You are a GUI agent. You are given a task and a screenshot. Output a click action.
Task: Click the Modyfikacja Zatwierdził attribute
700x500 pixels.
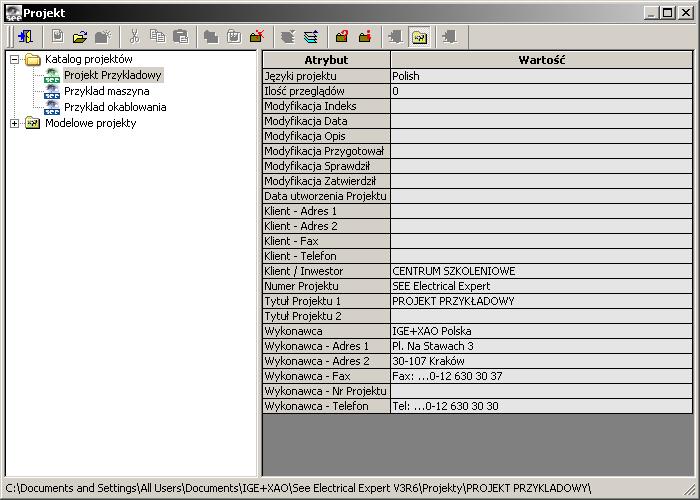(326, 181)
